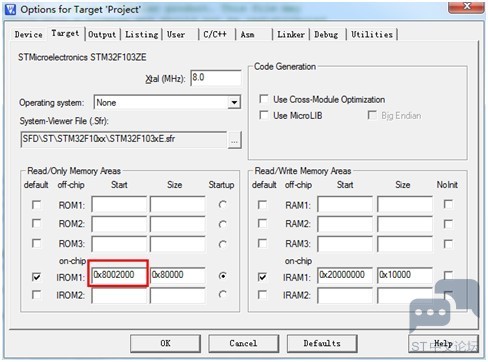
Task: Restore settings with Defaults button
Action: (322, 343)
